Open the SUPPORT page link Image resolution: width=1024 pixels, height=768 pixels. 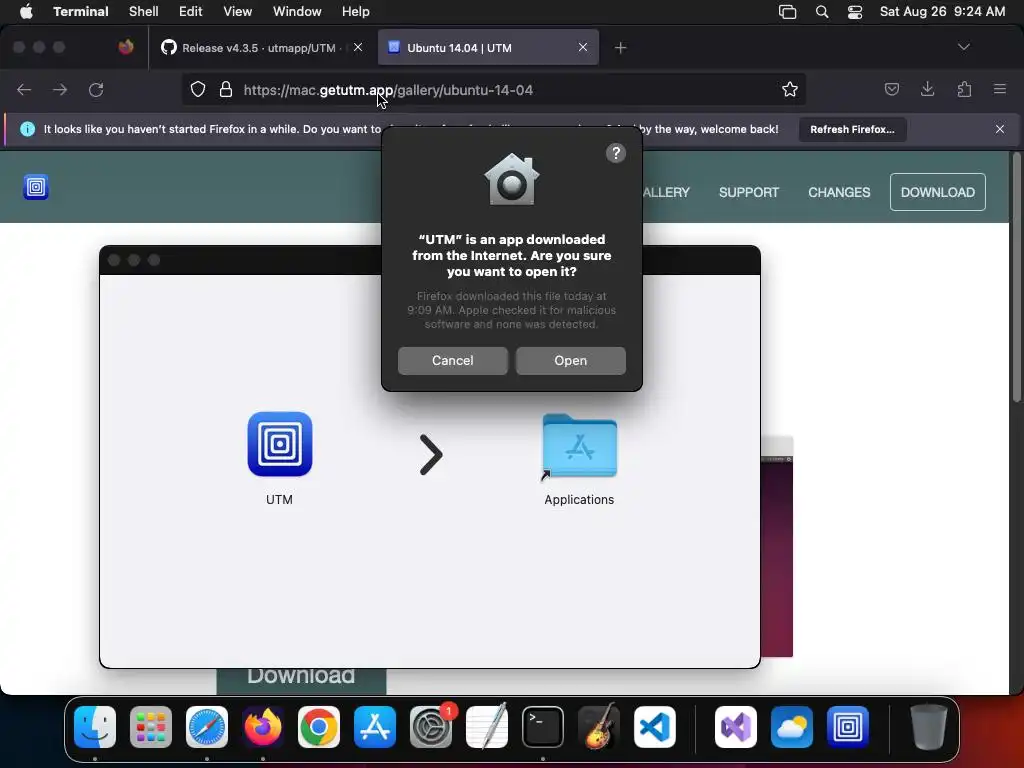click(x=748, y=193)
